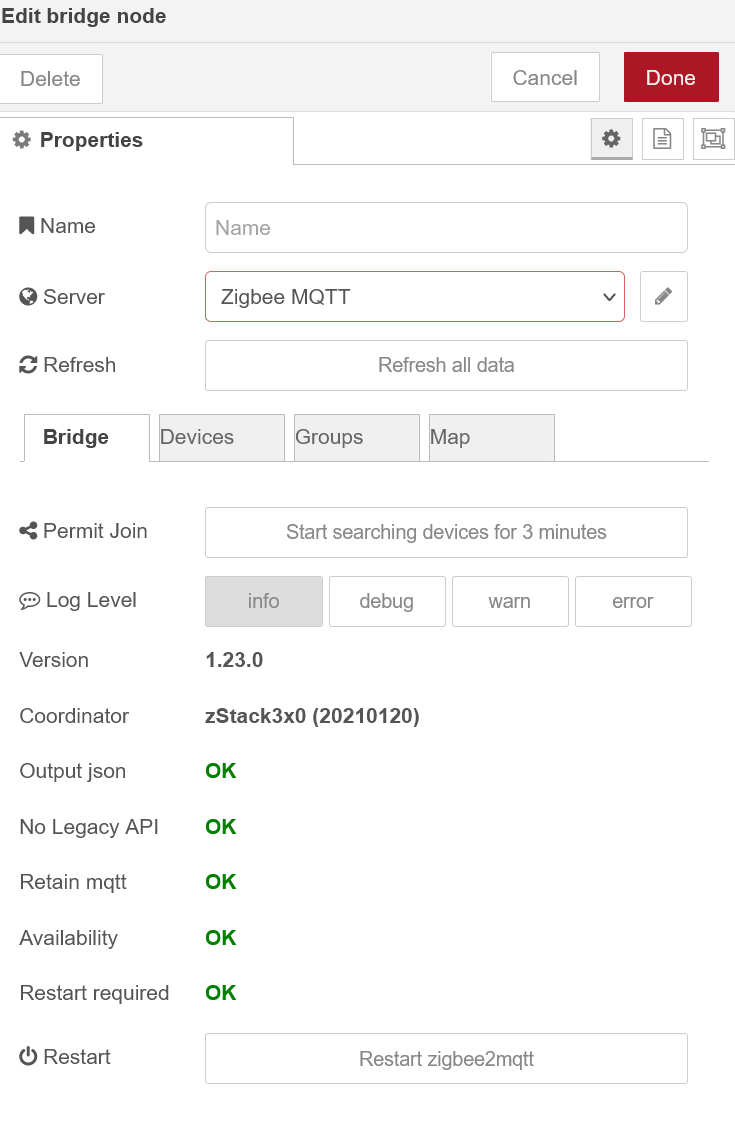Viewport: 735px width, 1137px height.
Task: Open the Groups tab
Action: (356, 437)
